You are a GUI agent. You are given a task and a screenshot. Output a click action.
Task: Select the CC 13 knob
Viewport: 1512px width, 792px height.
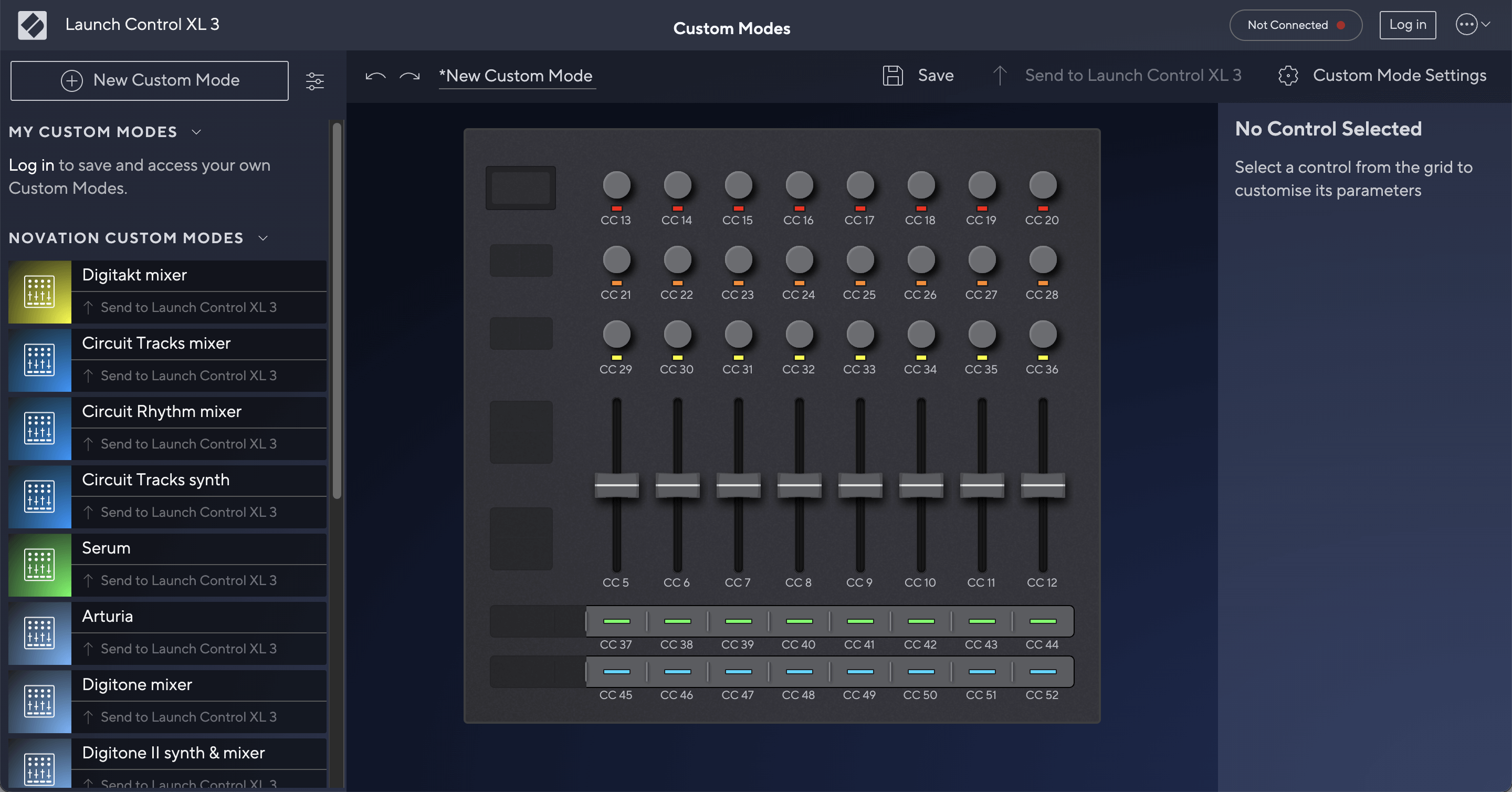pyautogui.click(x=616, y=185)
